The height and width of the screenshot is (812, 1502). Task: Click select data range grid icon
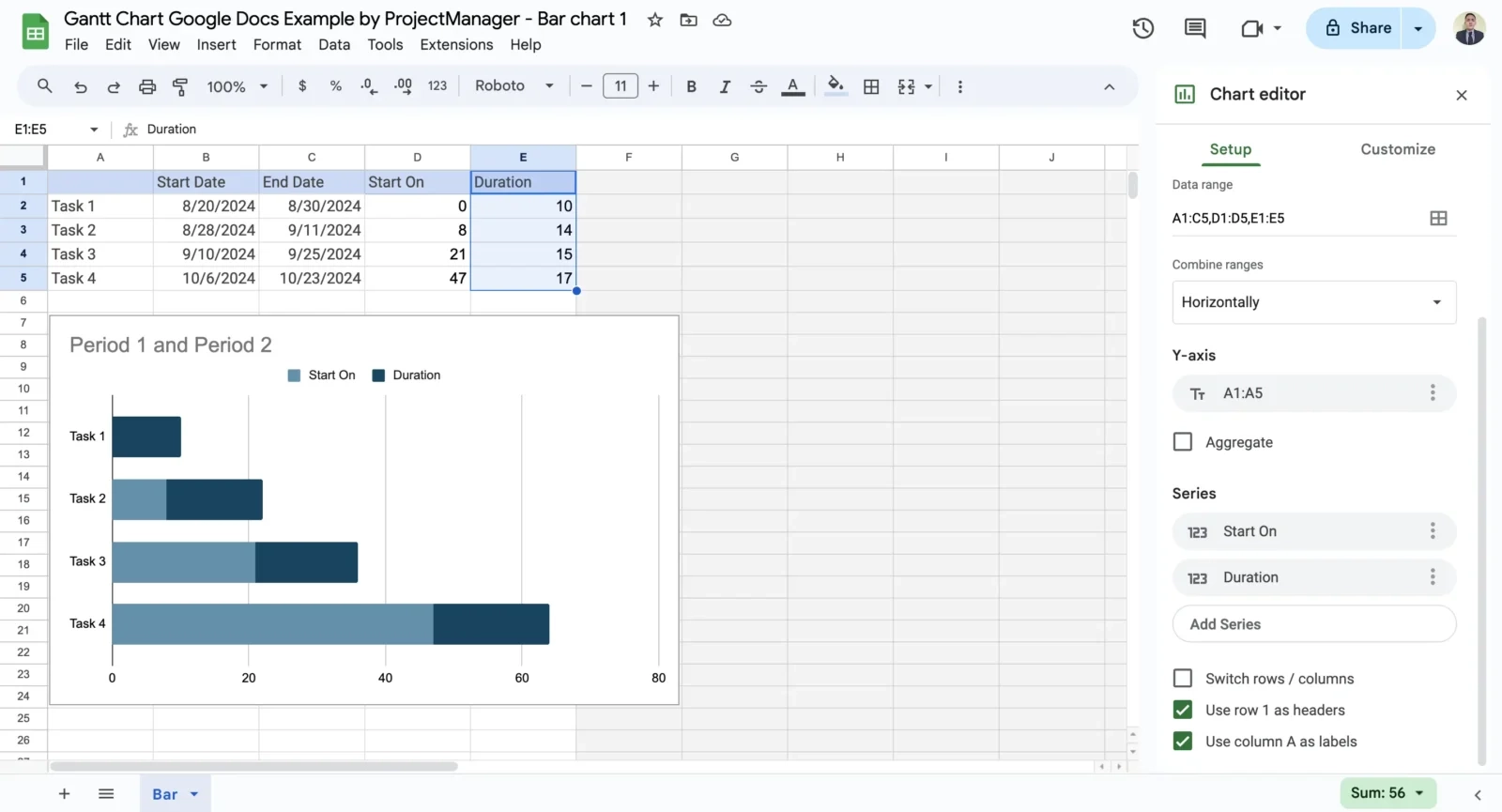(x=1438, y=218)
